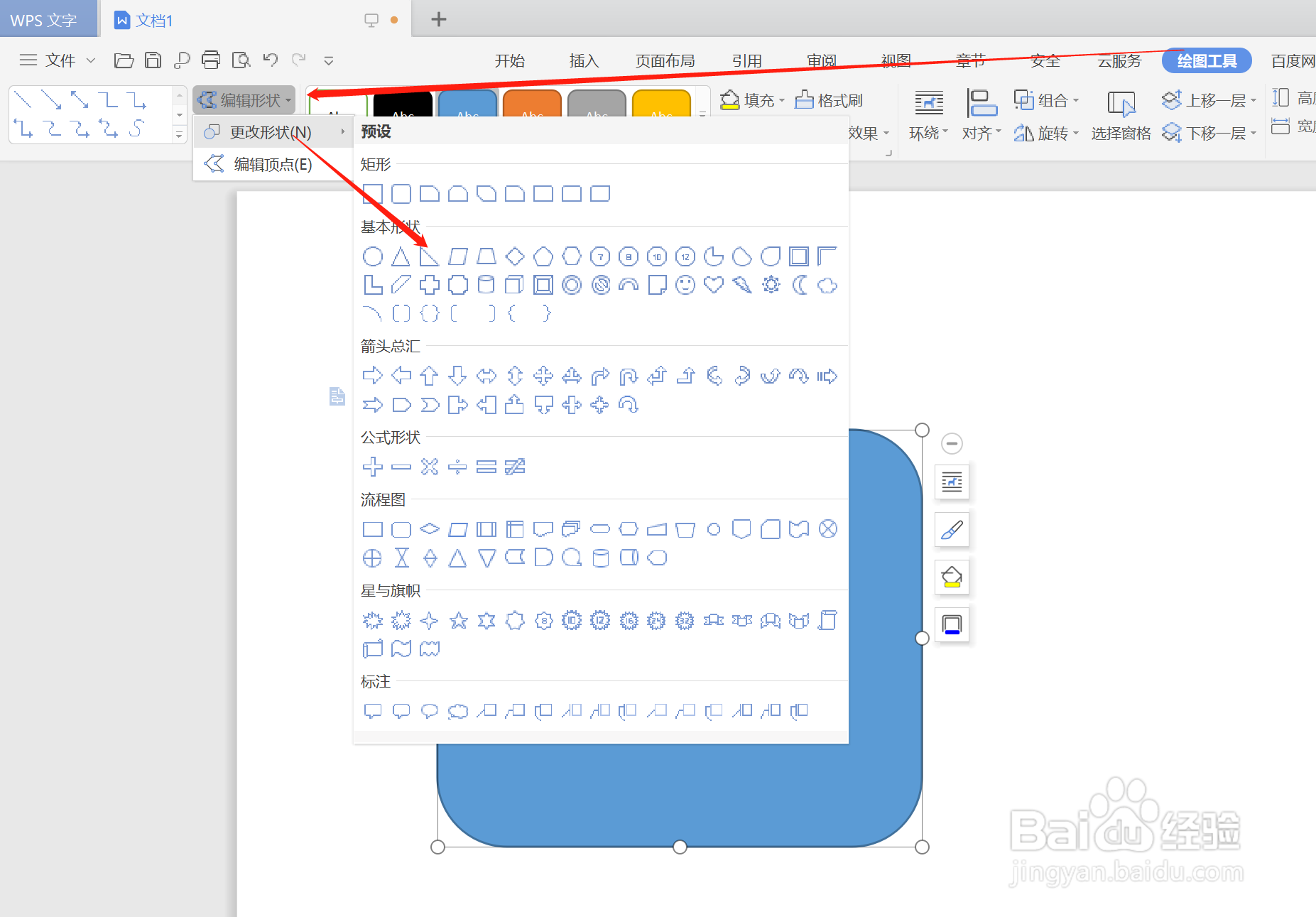Open a new document tab
1316x917 pixels.
(x=439, y=19)
